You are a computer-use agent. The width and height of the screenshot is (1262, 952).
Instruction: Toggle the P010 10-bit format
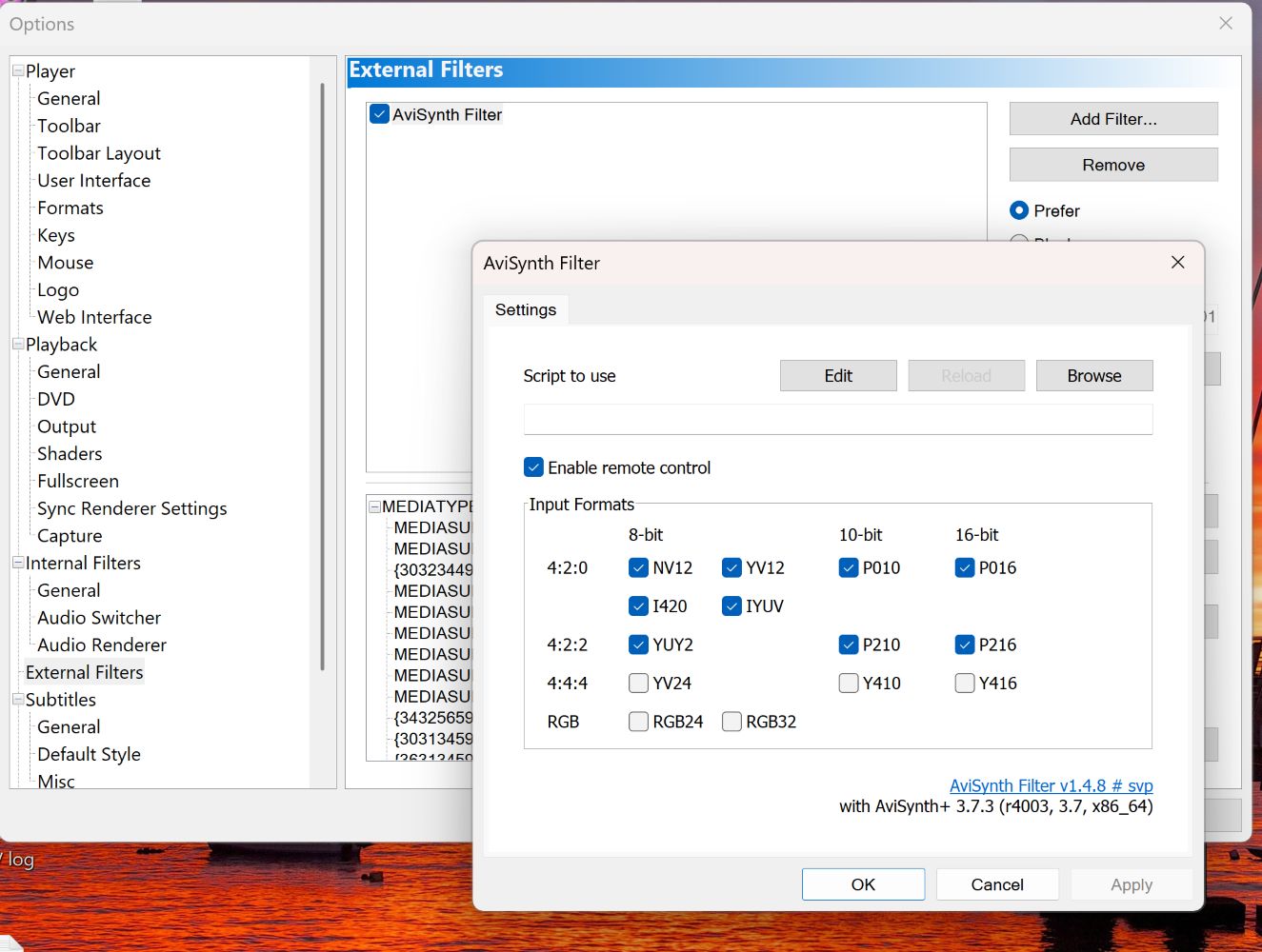[849, 567]
